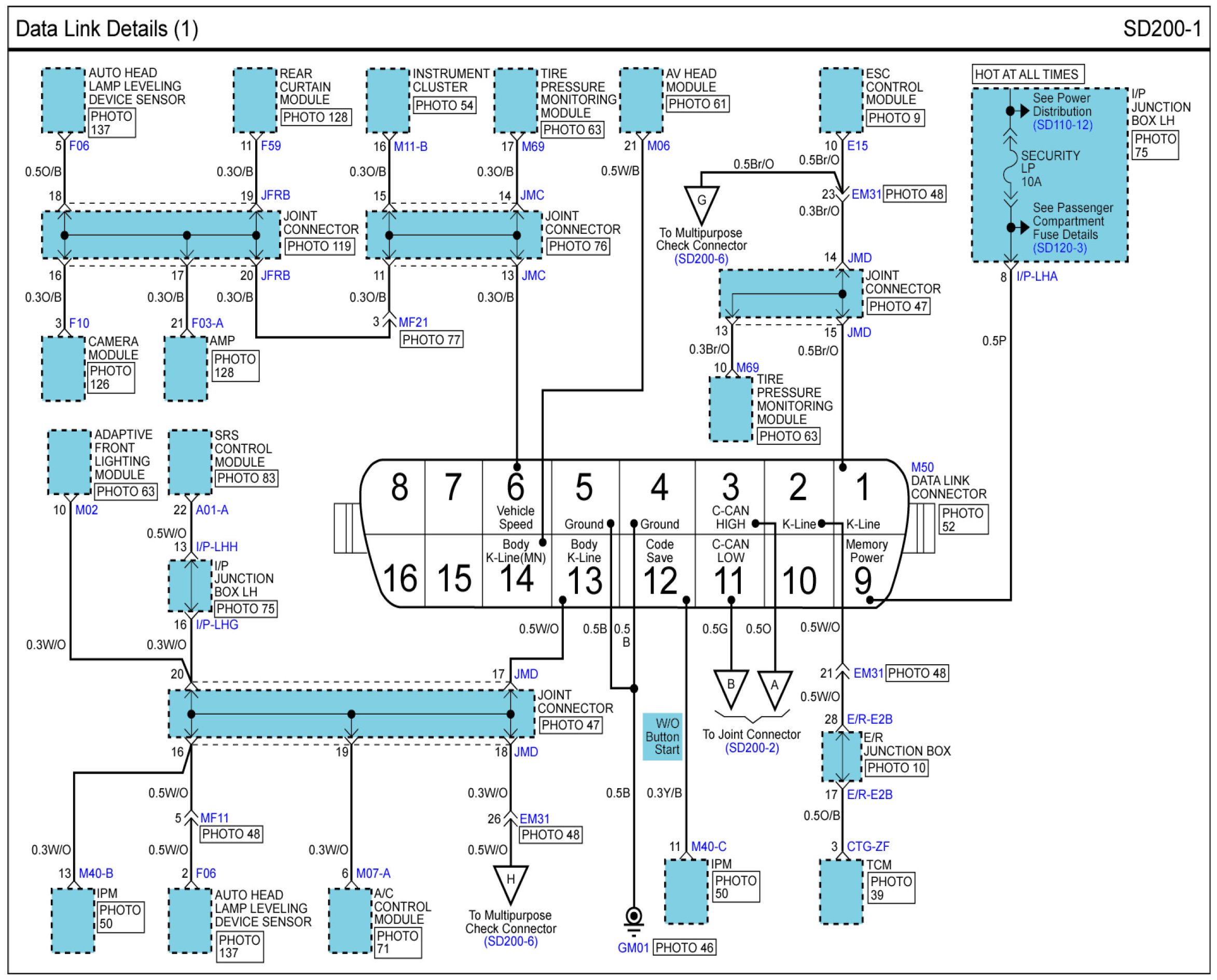Click the SRS Control Module block
The image size is (1217, 980).
click(x=190, y=462)
